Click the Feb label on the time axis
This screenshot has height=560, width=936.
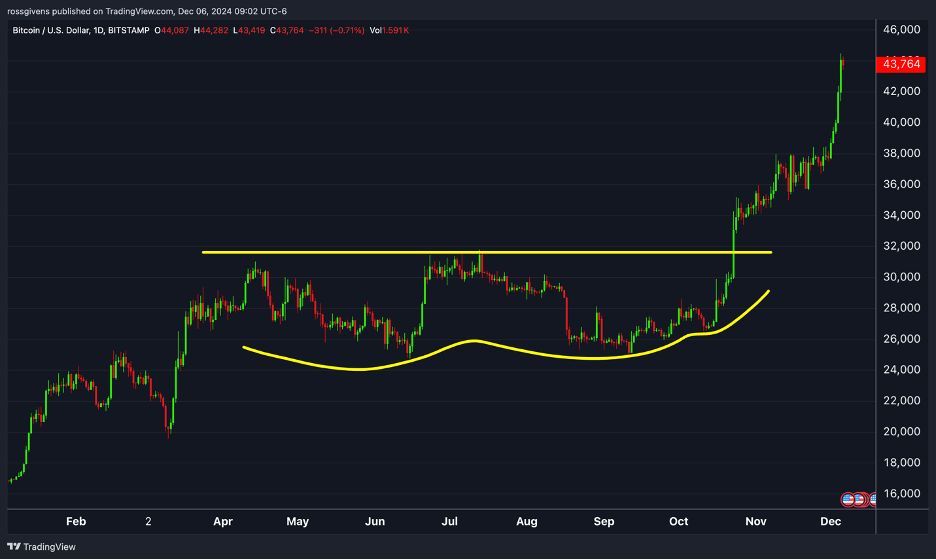[x=76, y=521]
